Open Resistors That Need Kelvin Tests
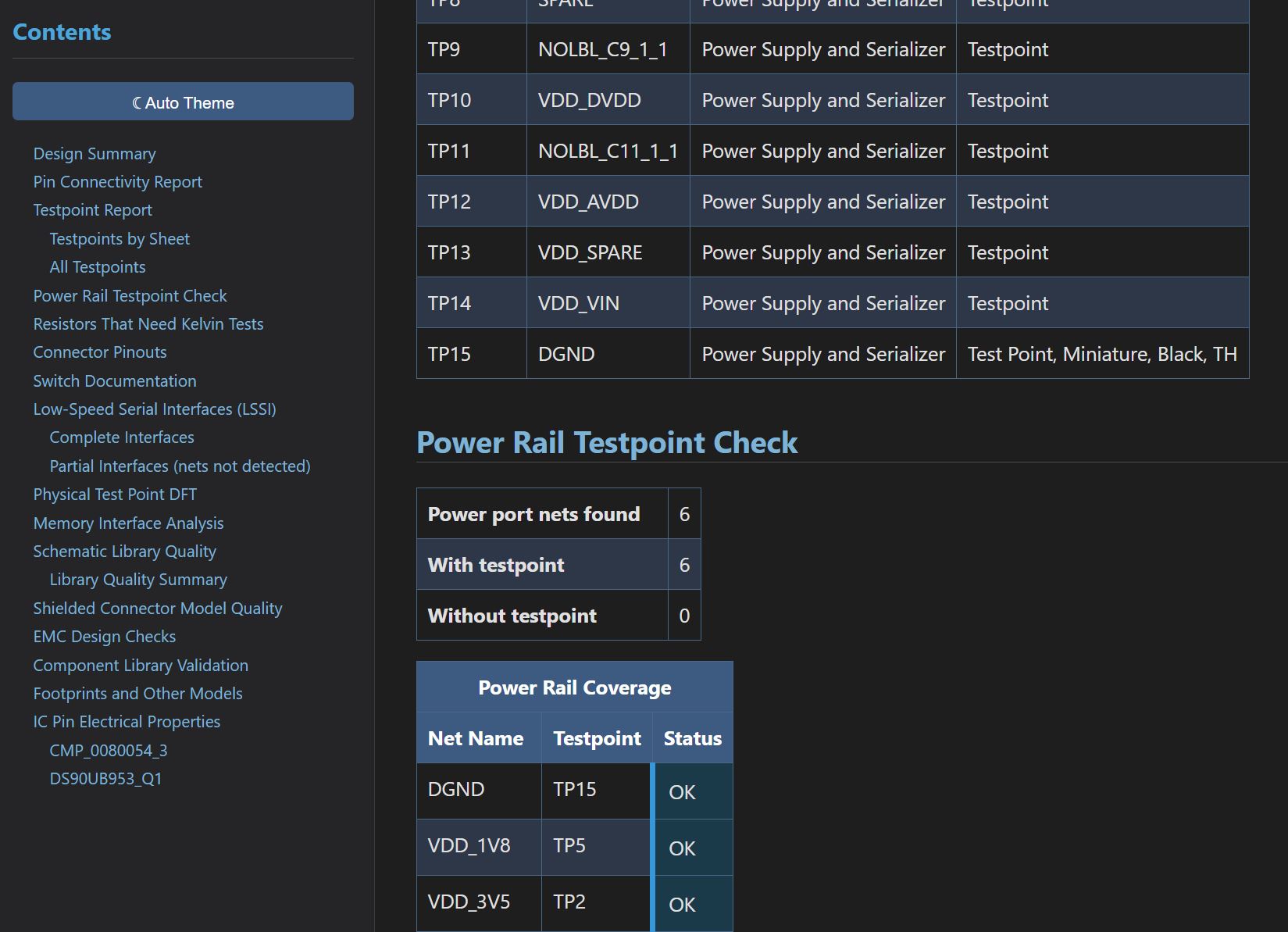 click(x=148, y=323)
